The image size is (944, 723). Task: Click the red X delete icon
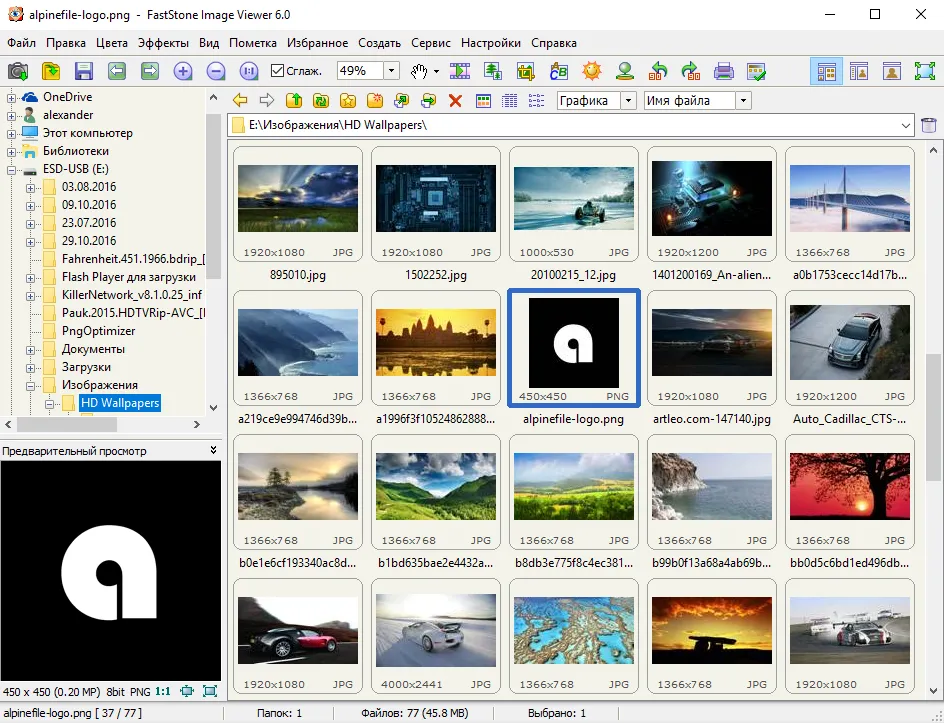click(x=456, y=101)
